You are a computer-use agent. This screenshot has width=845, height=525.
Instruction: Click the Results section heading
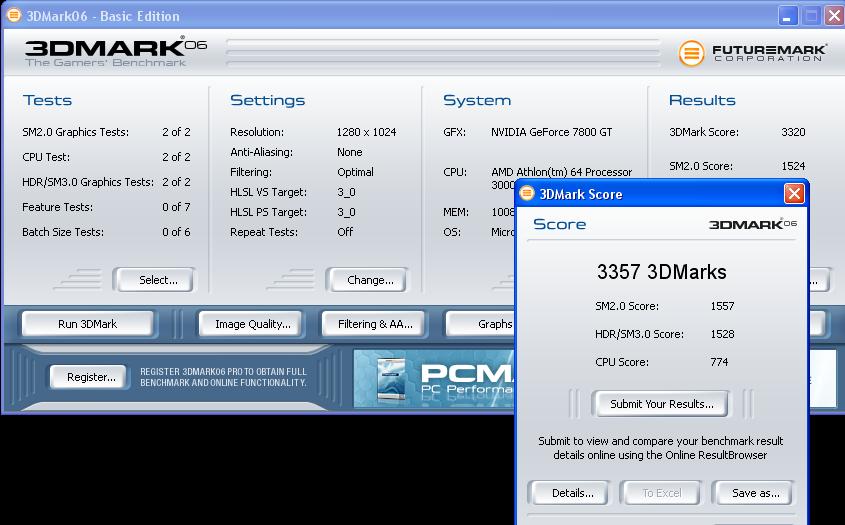click(x=702, y=100)
